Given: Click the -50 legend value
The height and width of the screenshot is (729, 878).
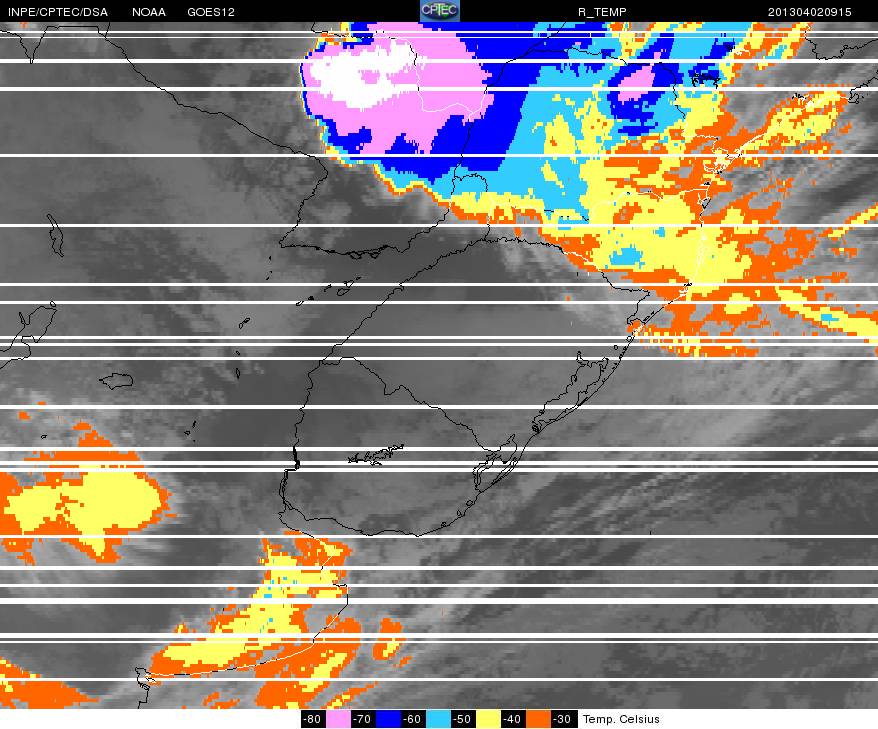Looking at the screenshot, I should click(x=463, y=719).
